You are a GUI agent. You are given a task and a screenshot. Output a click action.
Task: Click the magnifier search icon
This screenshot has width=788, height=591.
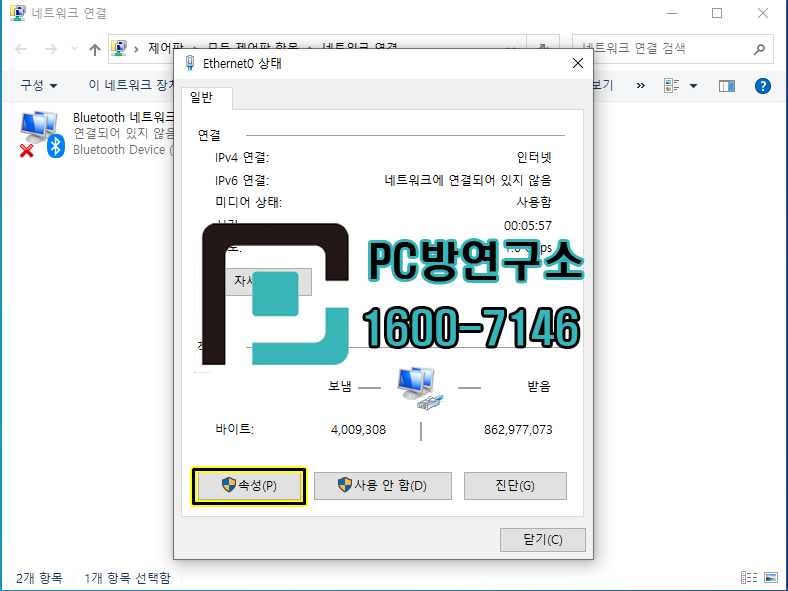[x=759, y=49]
